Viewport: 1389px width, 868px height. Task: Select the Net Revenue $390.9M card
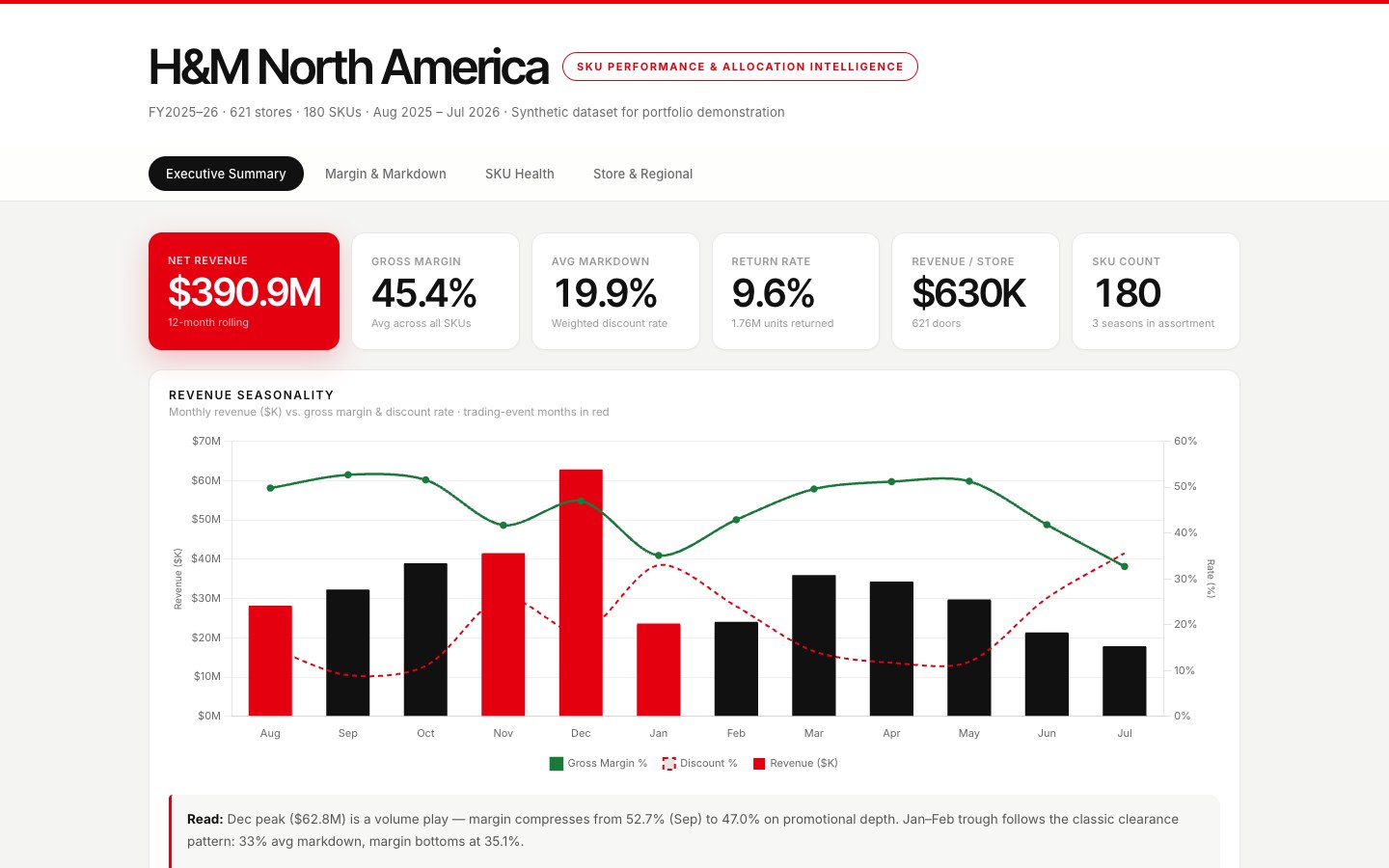point(244,291)
